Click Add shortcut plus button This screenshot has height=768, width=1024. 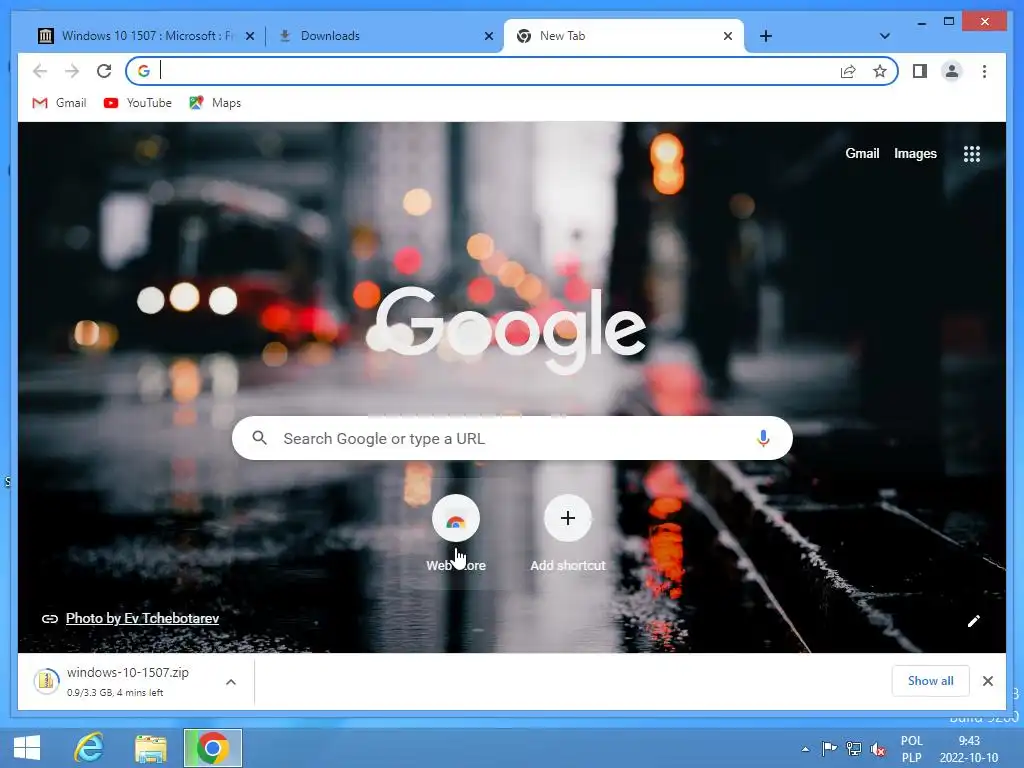568,519
